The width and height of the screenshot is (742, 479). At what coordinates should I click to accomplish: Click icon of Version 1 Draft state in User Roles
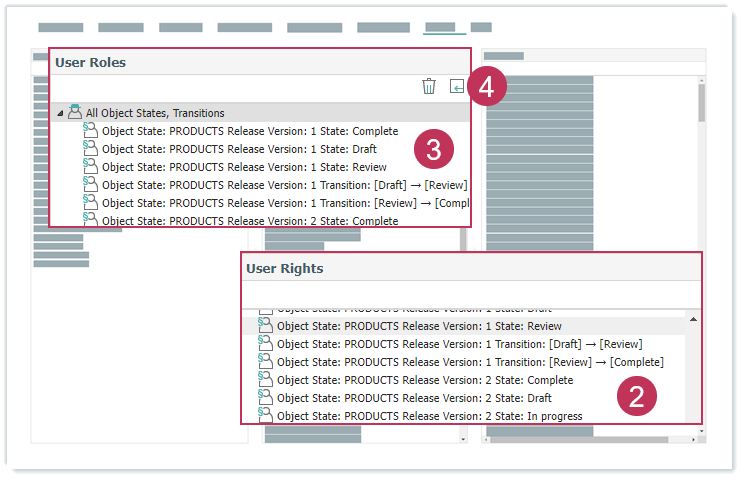click(x=90, y=149)
